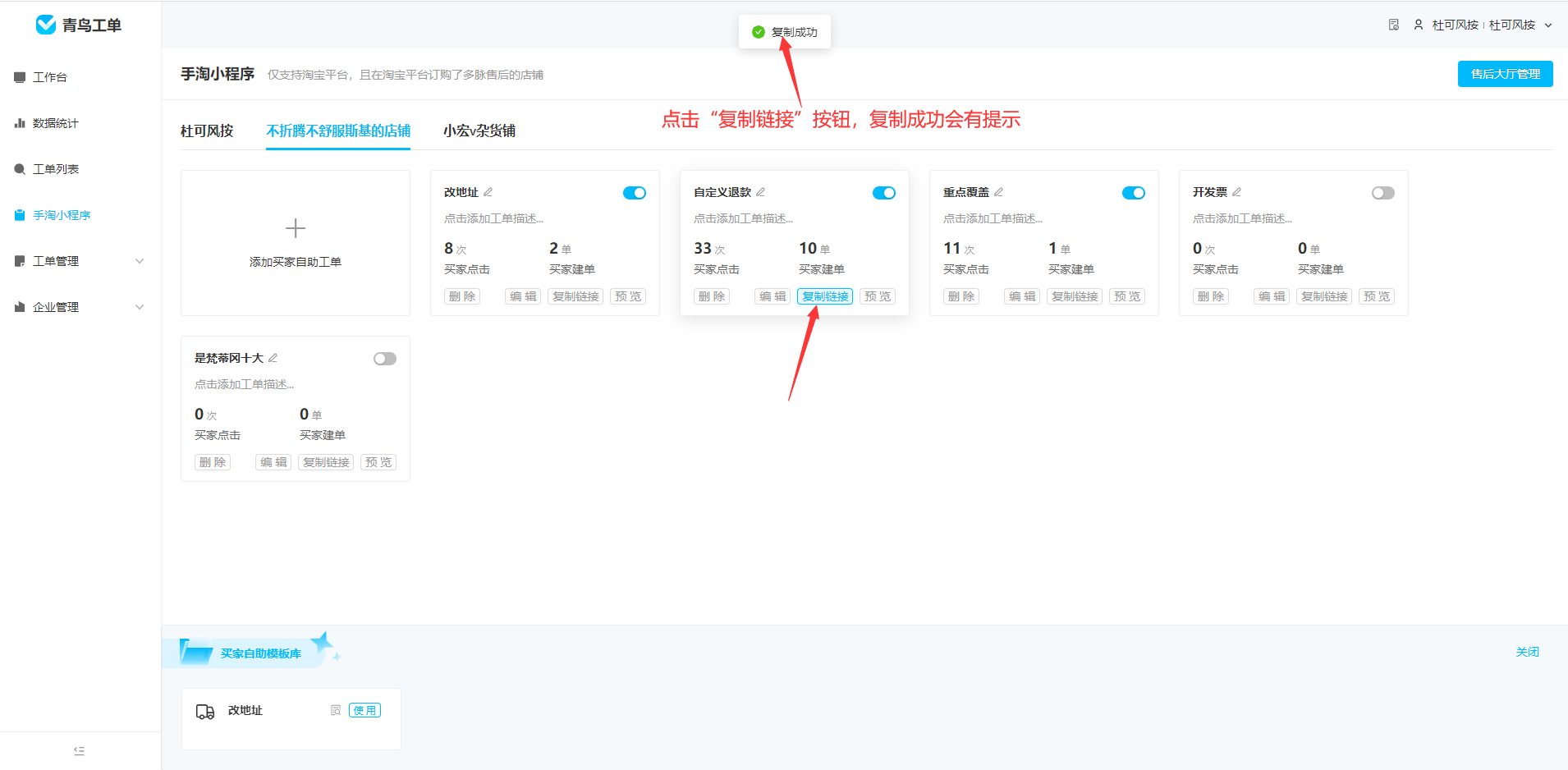Click the 企业管理 sidebar icon
1568x770 pixels.
click(x=20, y=307)
